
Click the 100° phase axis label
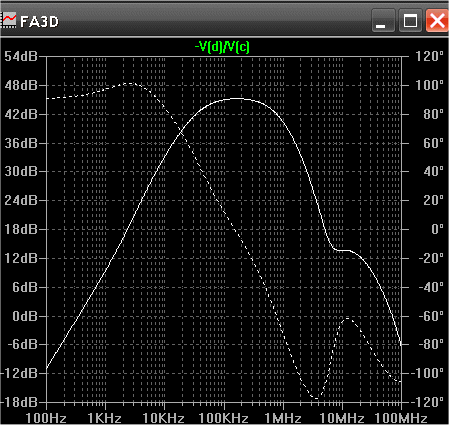click(x=430, y=85)
